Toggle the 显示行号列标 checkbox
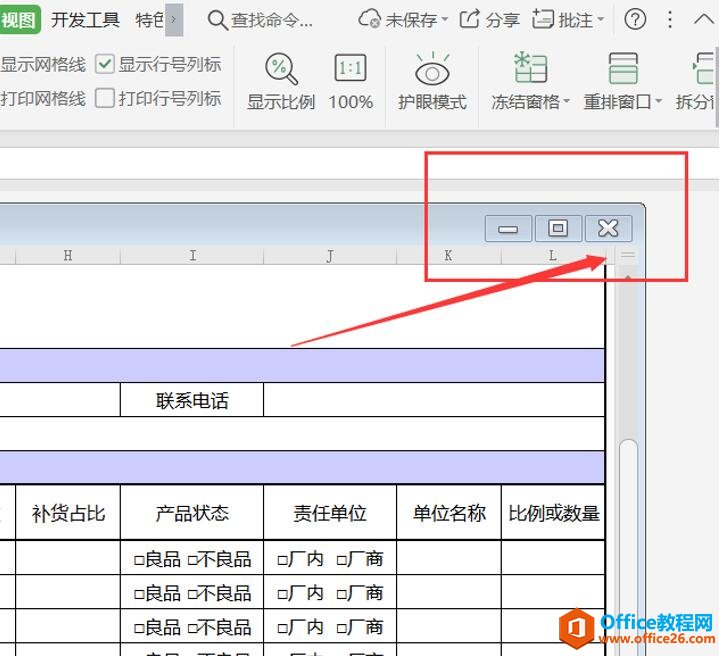Image resolution: width=722 pixels, height=656 pixels. (105, 64)
